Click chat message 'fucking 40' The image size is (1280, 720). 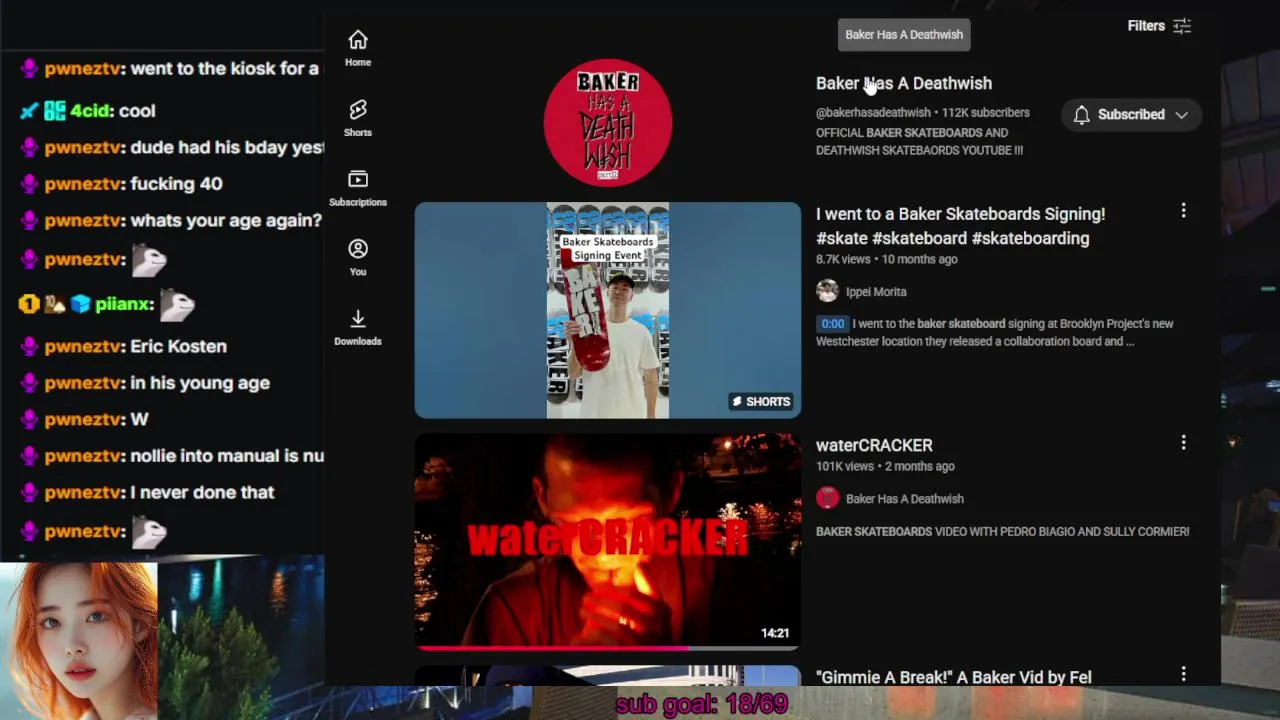point(176,184)
